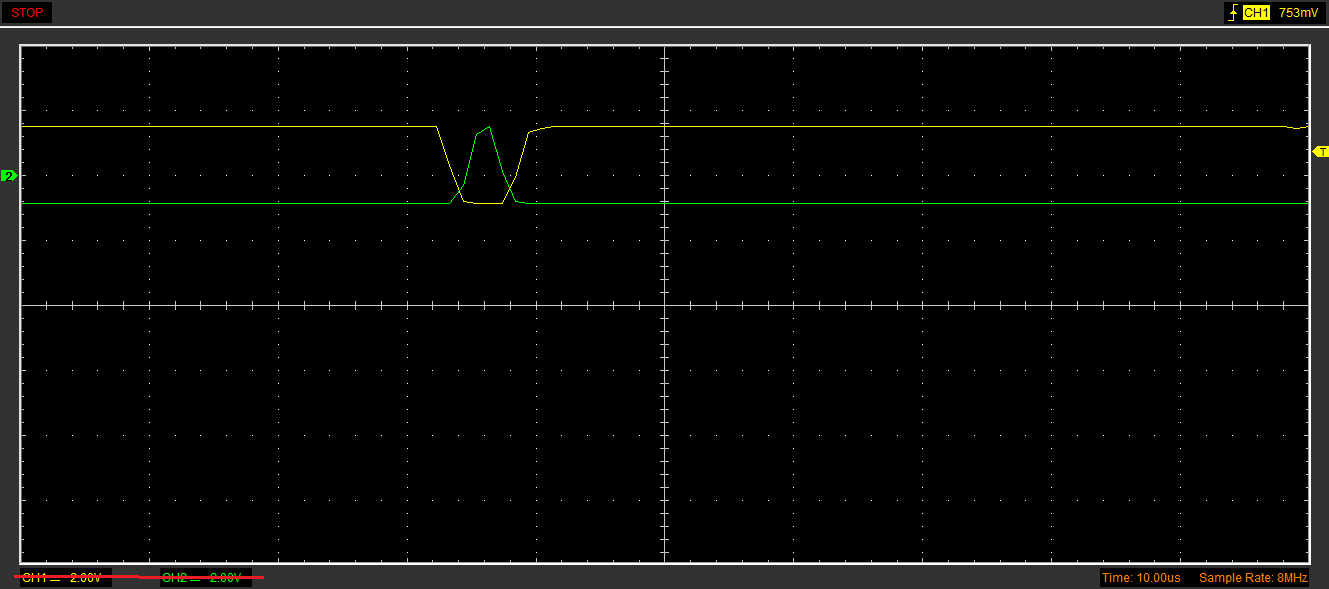Click the yellow T trigger level marker
The height and width of the screenshot is (589, 1329).
pos(1320,151)
